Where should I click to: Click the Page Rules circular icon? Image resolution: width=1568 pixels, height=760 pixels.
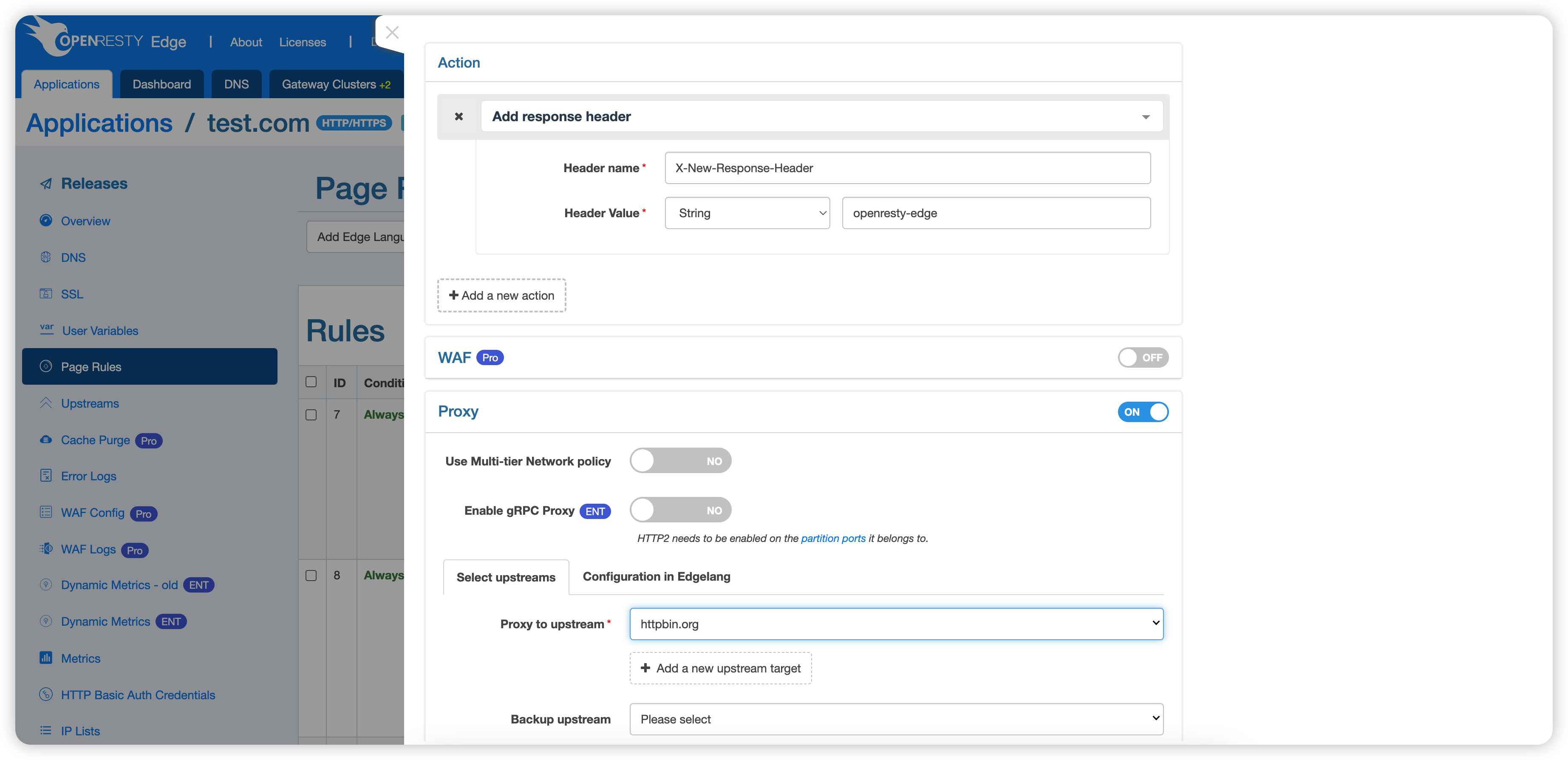pyautogui.click(x=45, y=366)
